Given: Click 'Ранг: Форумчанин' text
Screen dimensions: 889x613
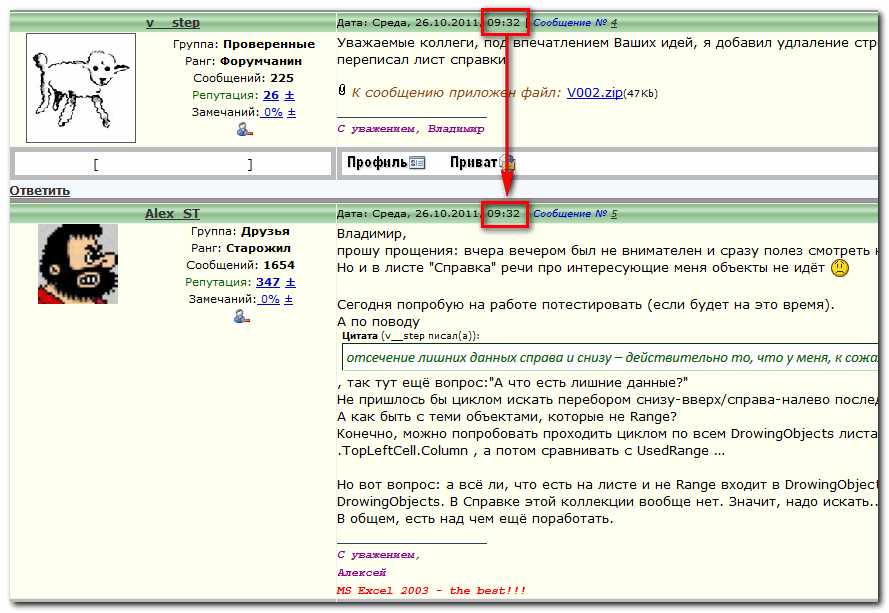Looking at the screenshot, I should (243, 61).
